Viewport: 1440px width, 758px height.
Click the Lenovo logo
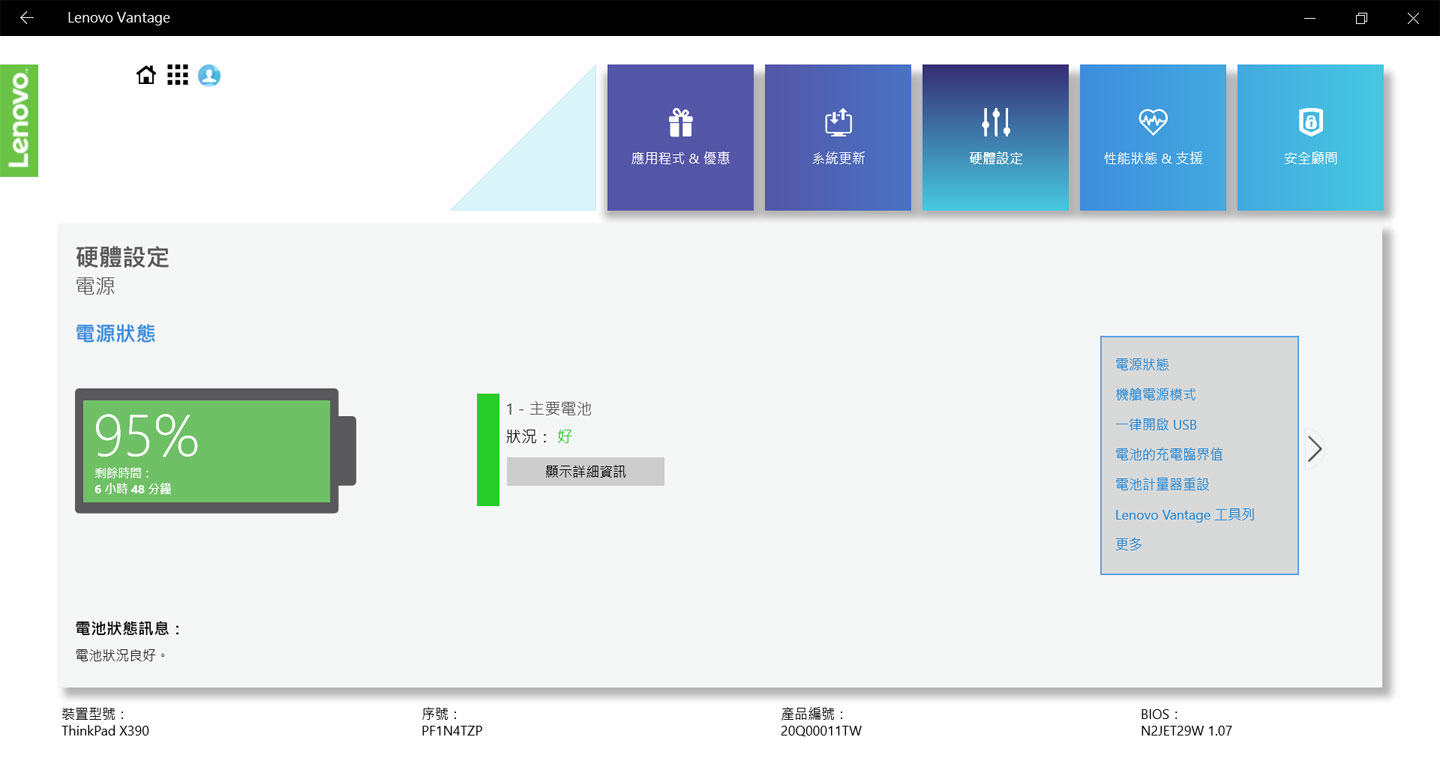pyautogui.click(x=19, y=121)
